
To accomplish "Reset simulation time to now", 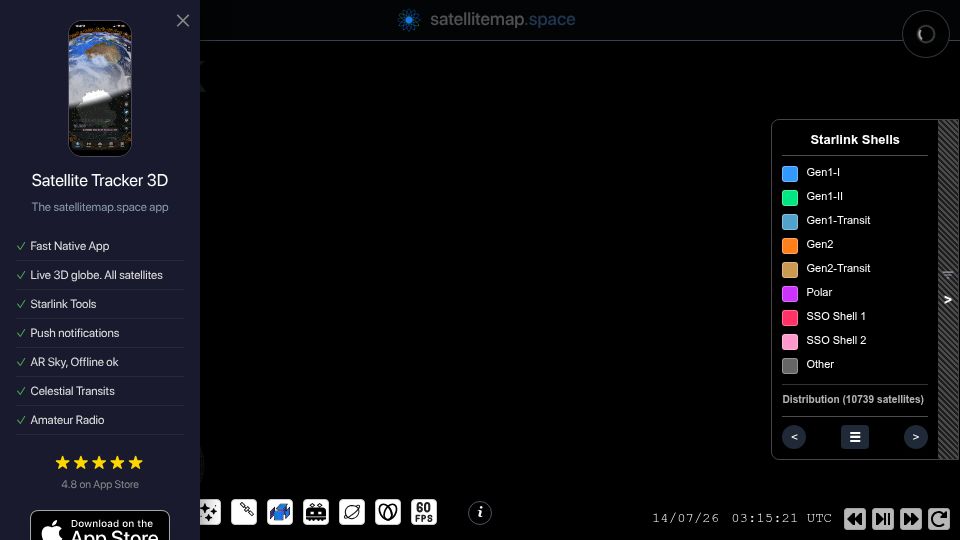I will [939, 519].
